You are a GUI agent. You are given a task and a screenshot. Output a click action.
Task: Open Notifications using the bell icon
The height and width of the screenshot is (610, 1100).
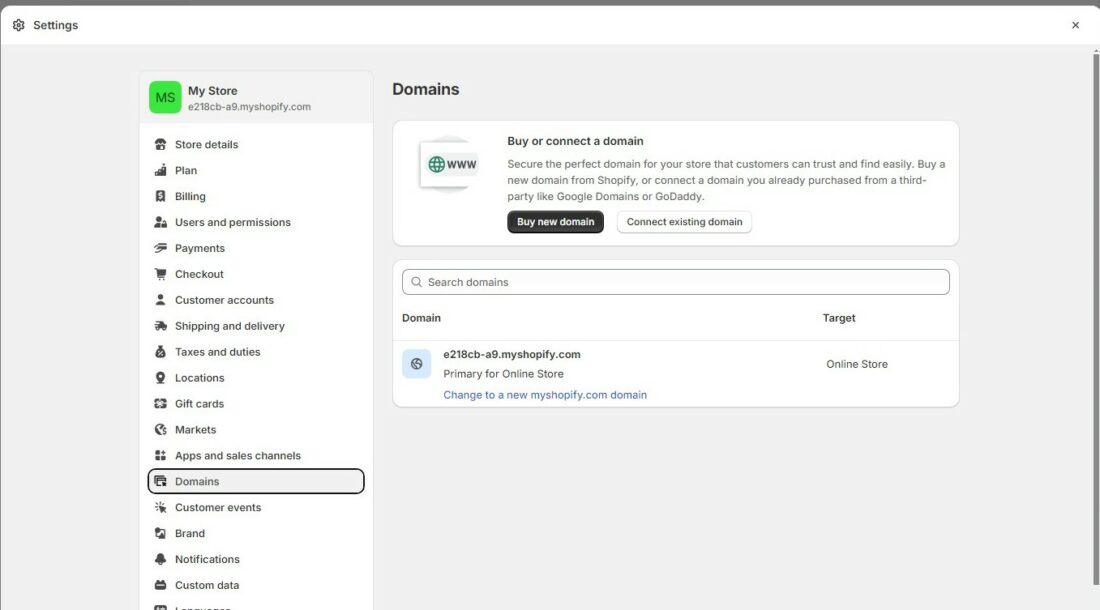click(161, 559)
